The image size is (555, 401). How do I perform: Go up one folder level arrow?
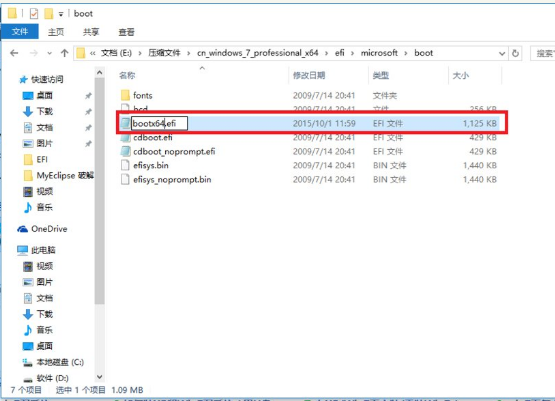coord(64,53)
